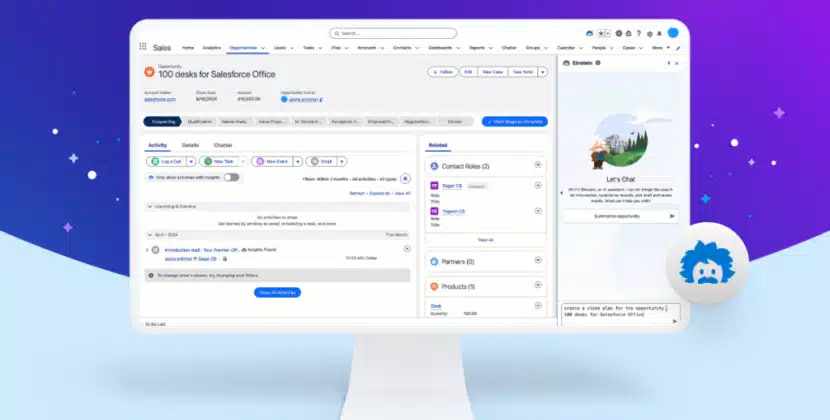Open the Home tab

[188, 48]
